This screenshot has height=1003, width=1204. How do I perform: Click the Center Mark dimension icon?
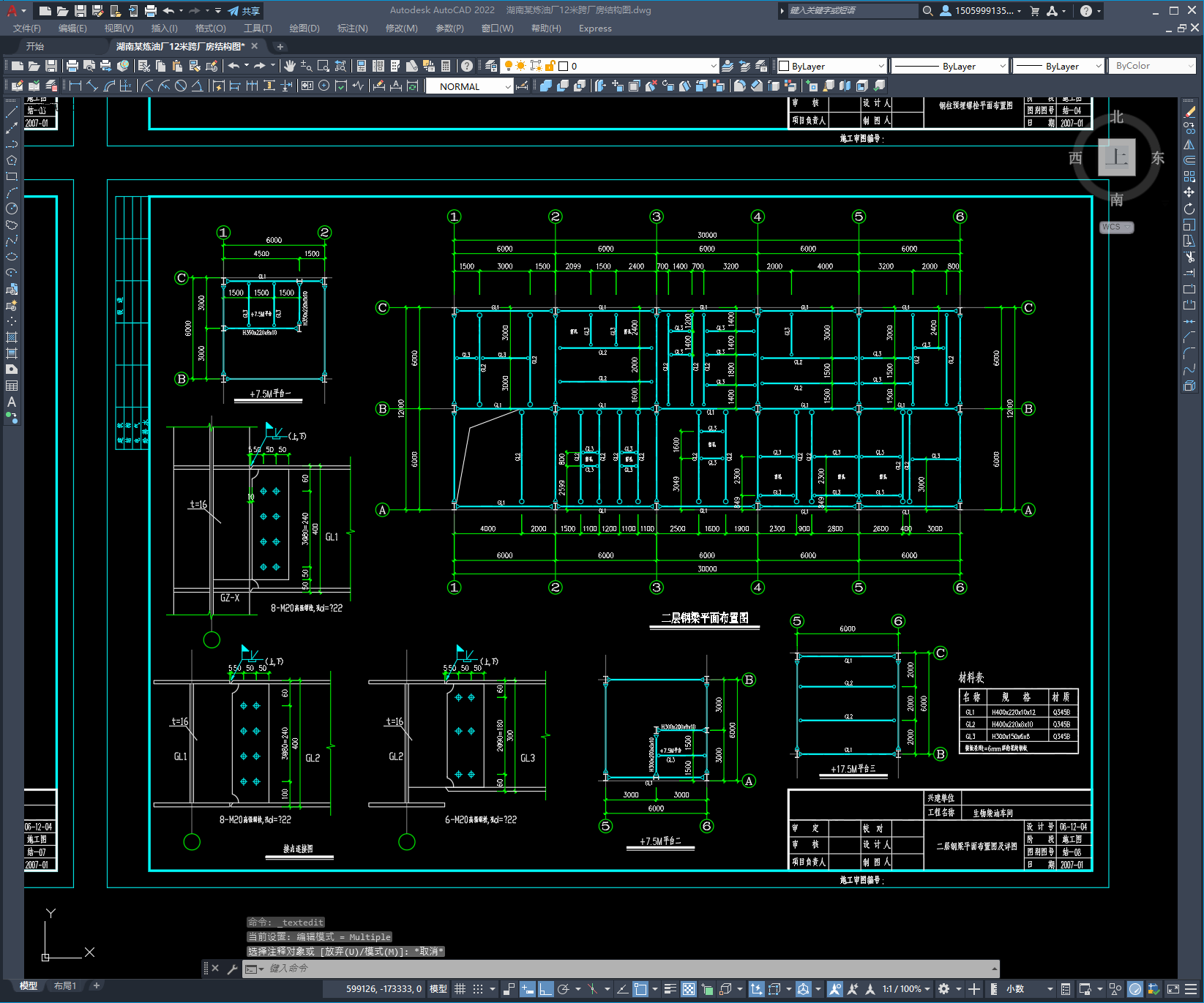click(324, 86)
